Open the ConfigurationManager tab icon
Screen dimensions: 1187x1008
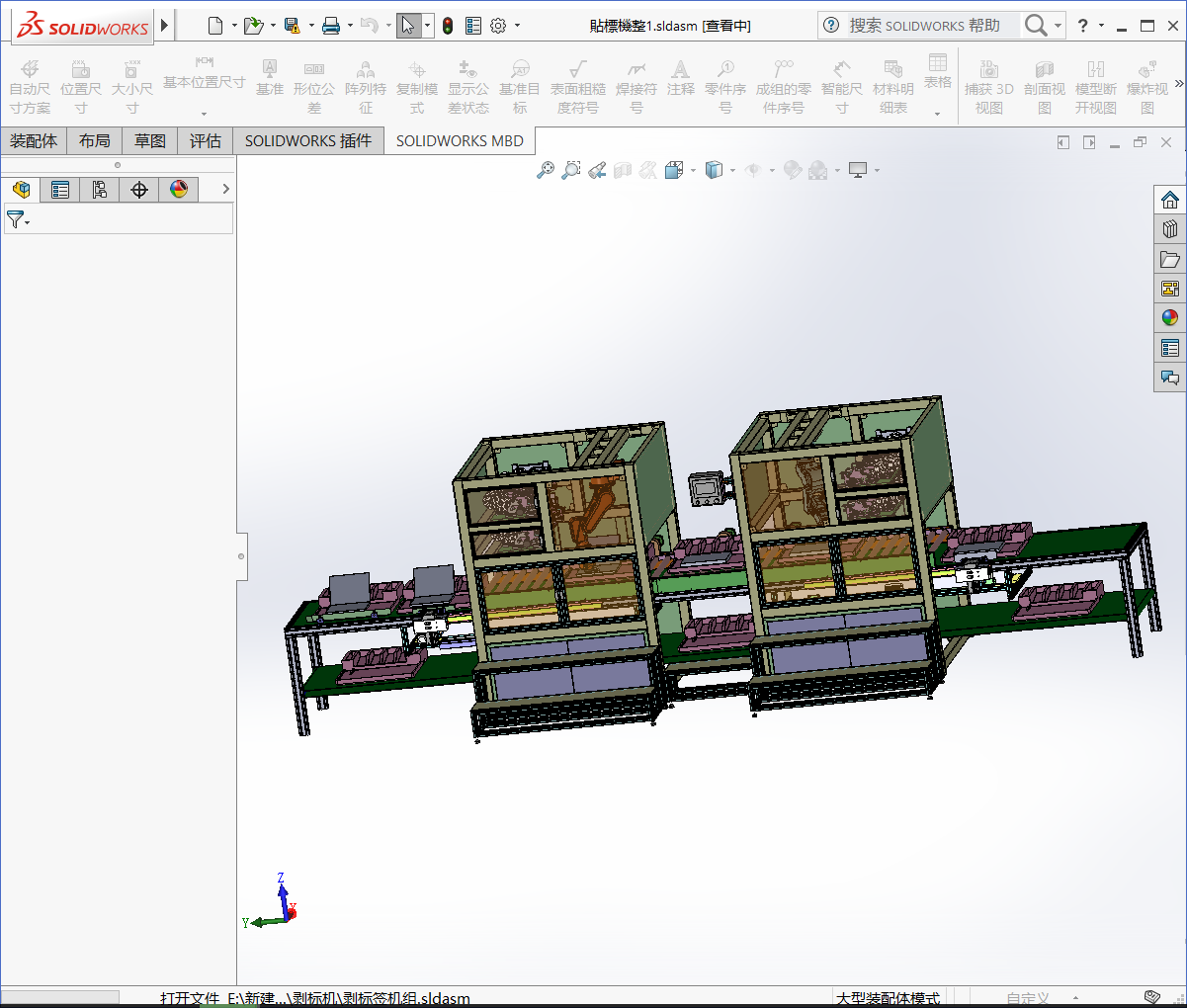[x=100, y=189]
